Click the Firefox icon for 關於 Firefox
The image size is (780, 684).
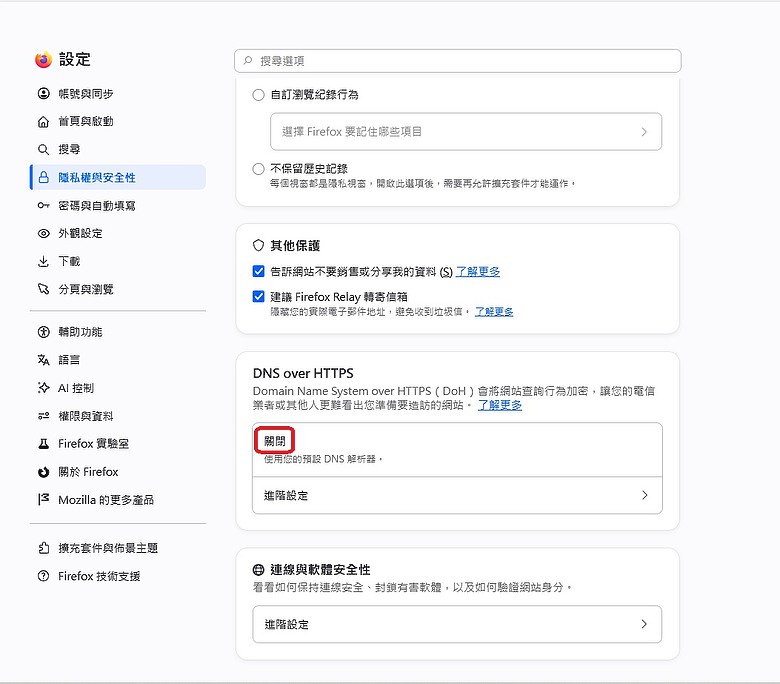click(44, 472)
